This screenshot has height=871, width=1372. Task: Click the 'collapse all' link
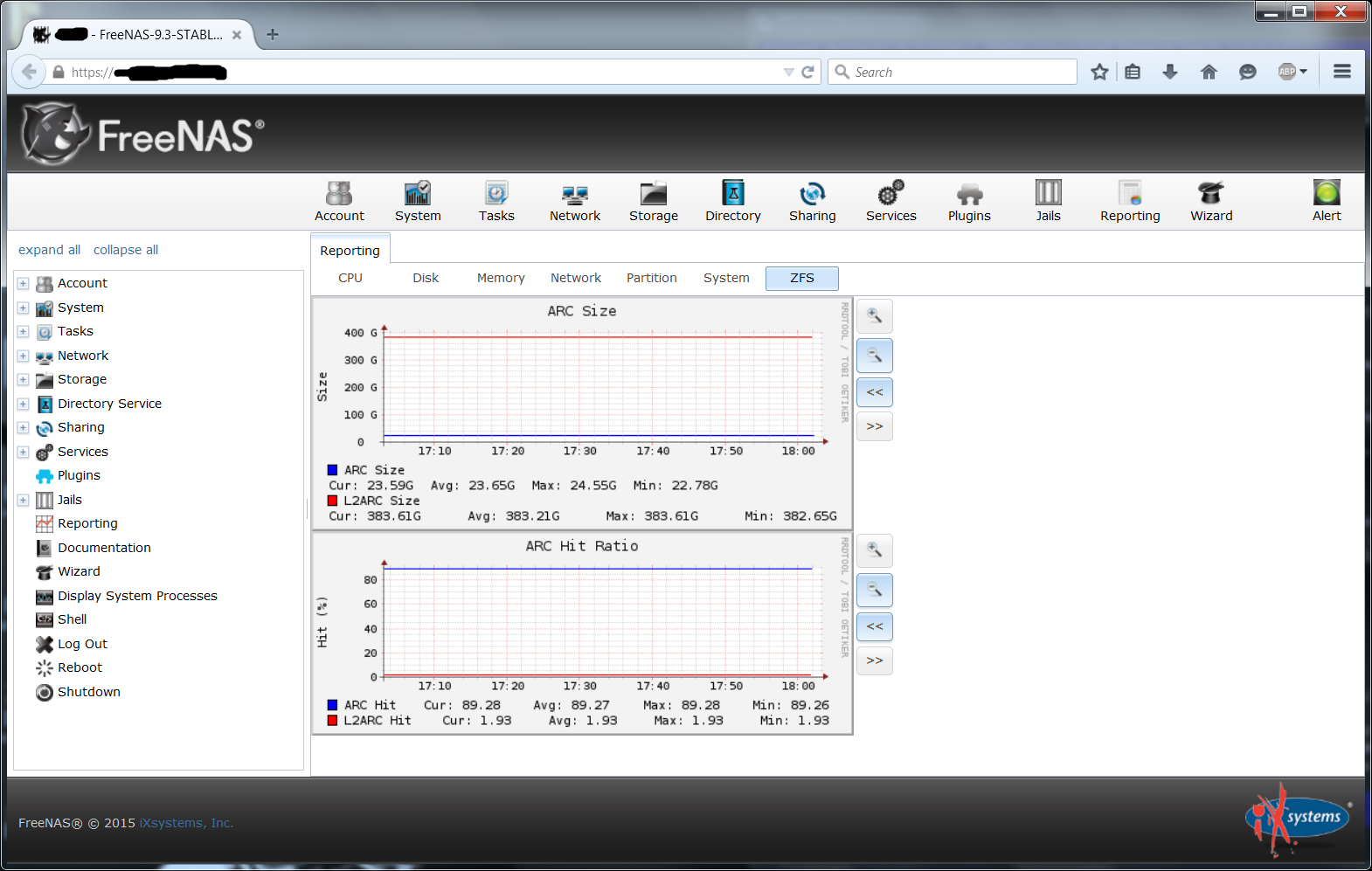126,250
